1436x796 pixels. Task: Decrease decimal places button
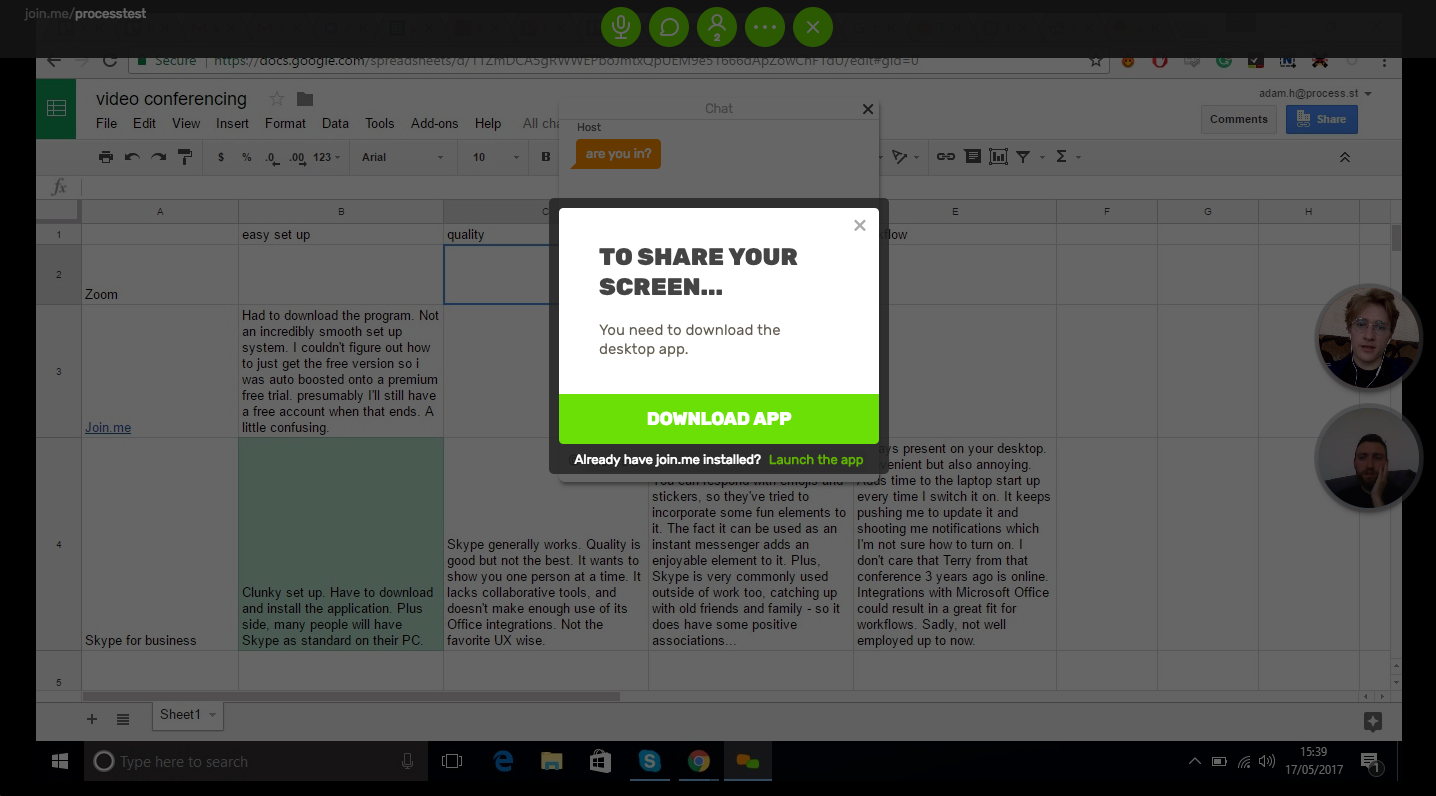[271, 157]
